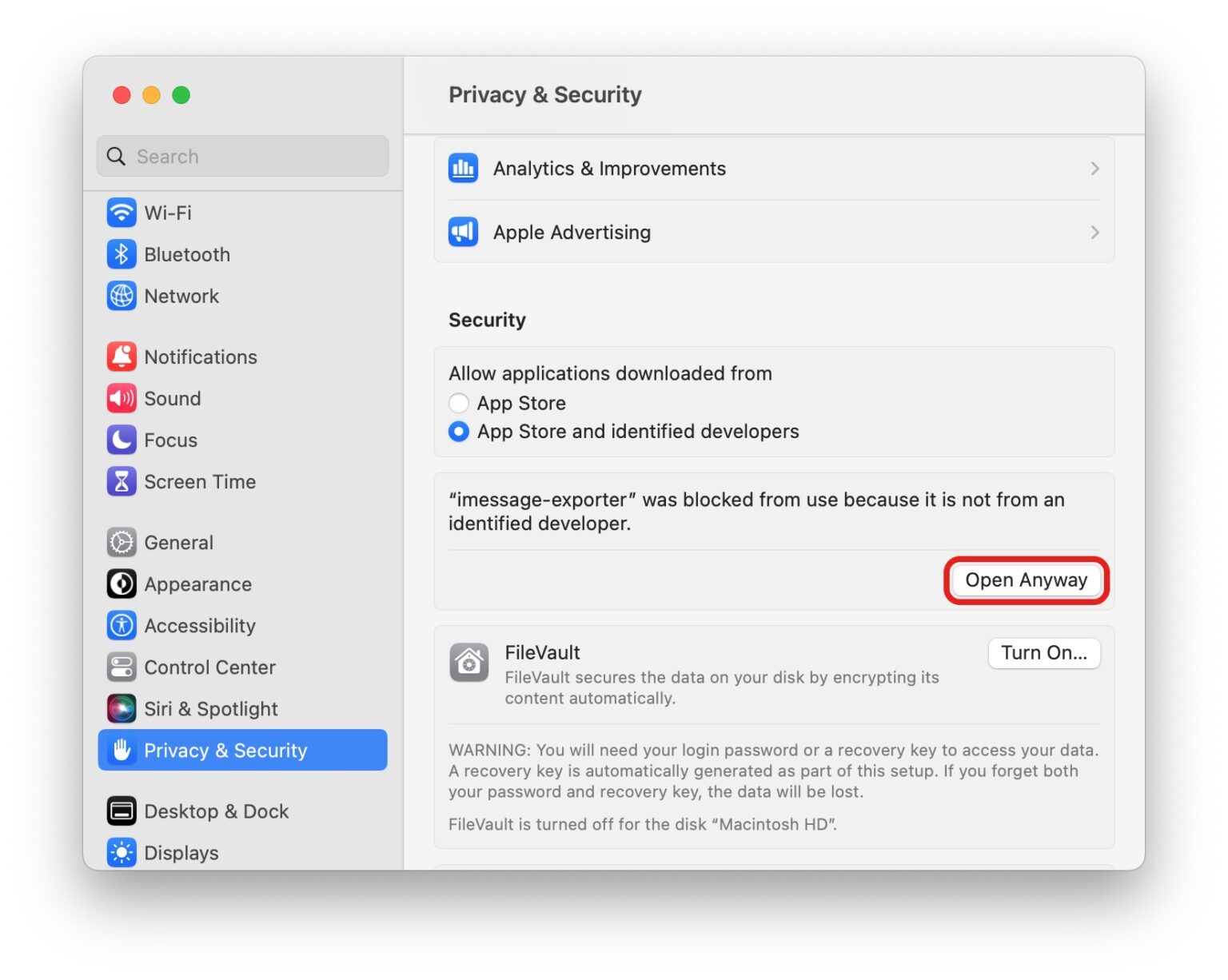Click the Network globe icon
1228x980 pixels.
click(x=121, y=296)
